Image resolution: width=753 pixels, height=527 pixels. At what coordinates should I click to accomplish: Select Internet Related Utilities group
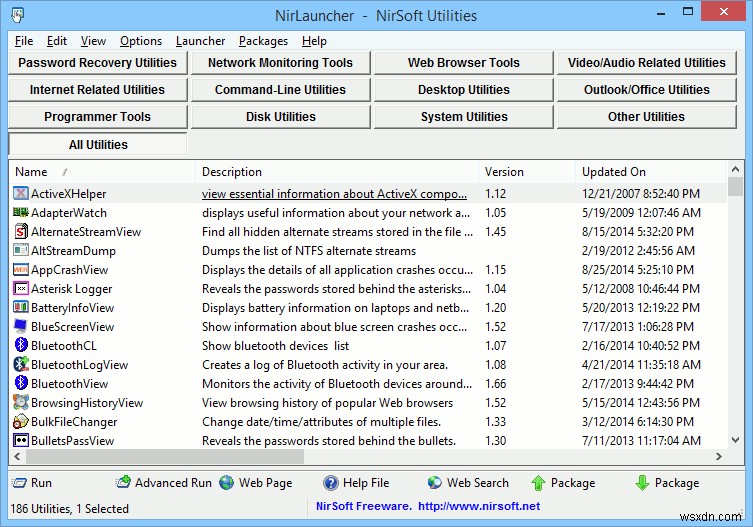(x=97, y=90)
